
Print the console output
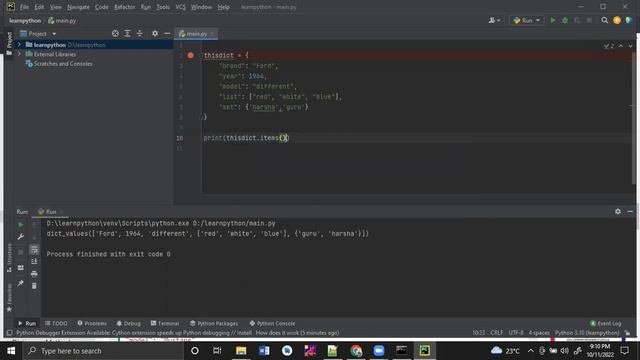click(x=34, y=273)
